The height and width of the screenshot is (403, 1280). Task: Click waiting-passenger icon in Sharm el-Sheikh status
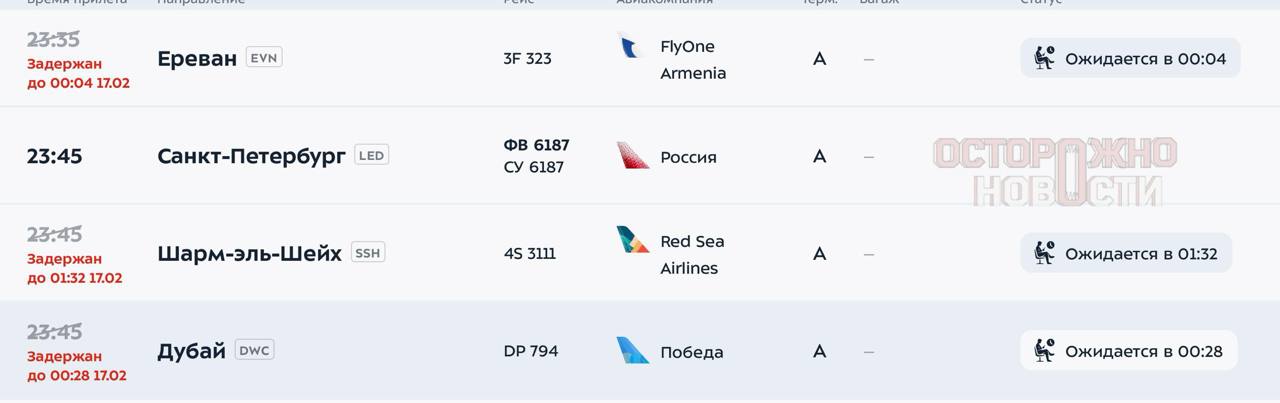[x=1045, y=253]
